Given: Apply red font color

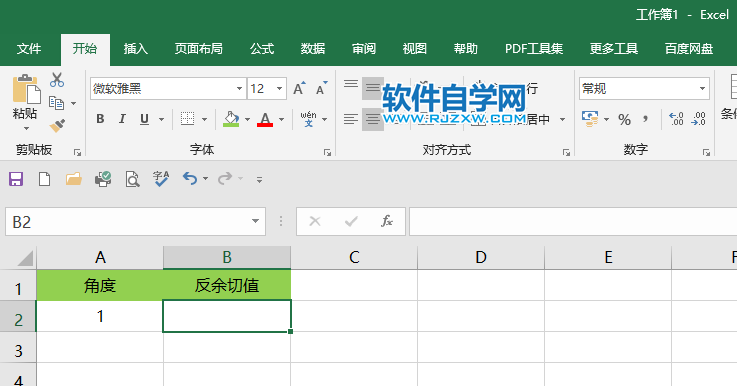Looking at the screenshot, I should coord(265,119).
